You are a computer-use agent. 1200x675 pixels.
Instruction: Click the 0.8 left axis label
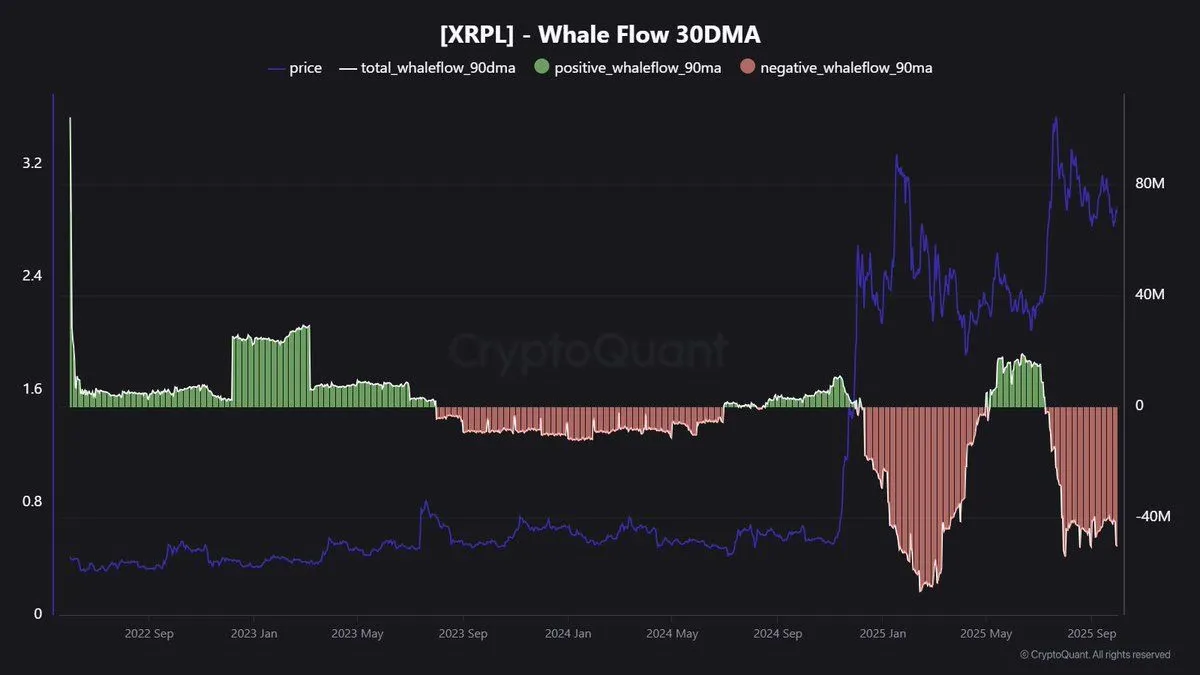coord(32,501)
